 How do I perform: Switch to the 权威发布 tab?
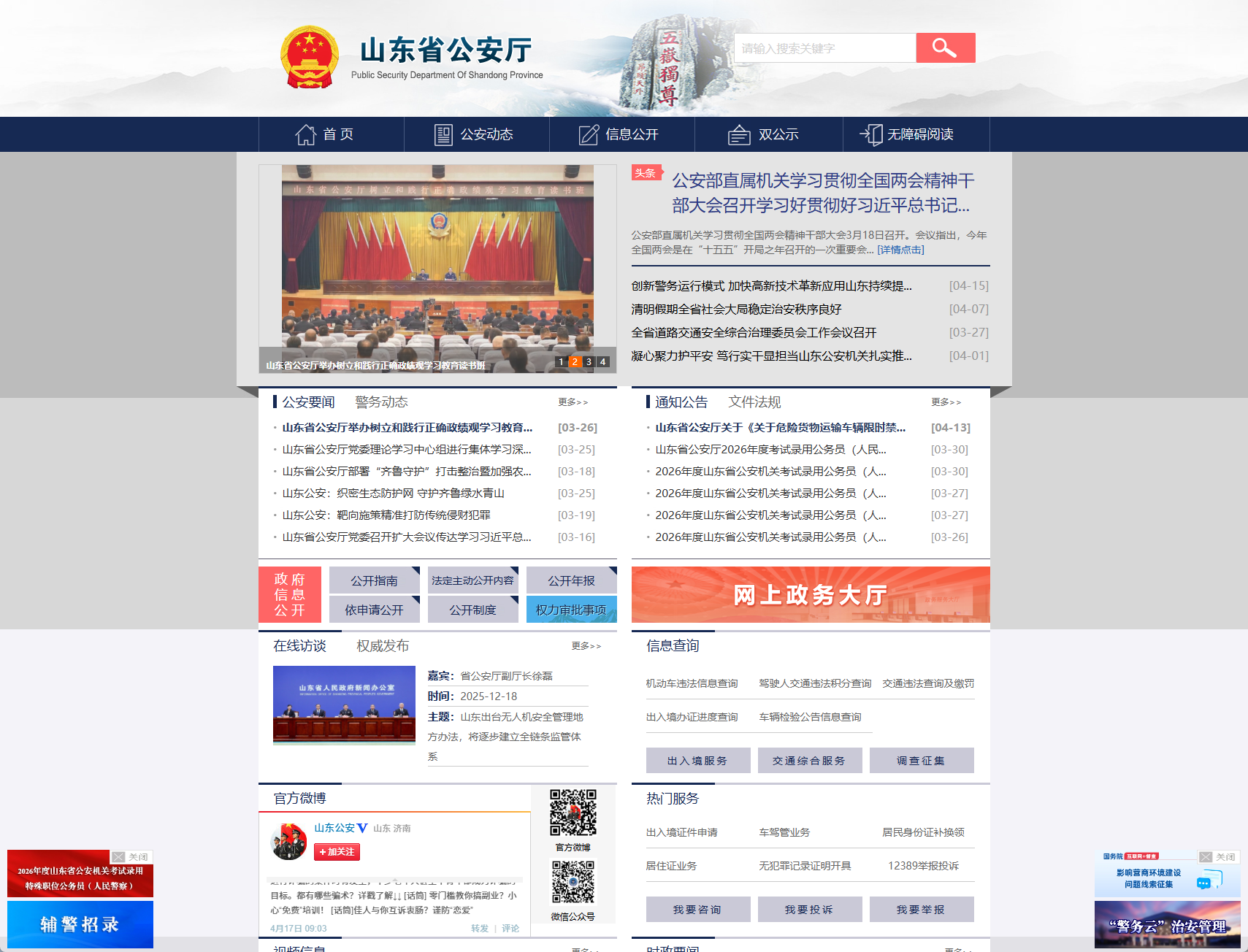[383, 645]
